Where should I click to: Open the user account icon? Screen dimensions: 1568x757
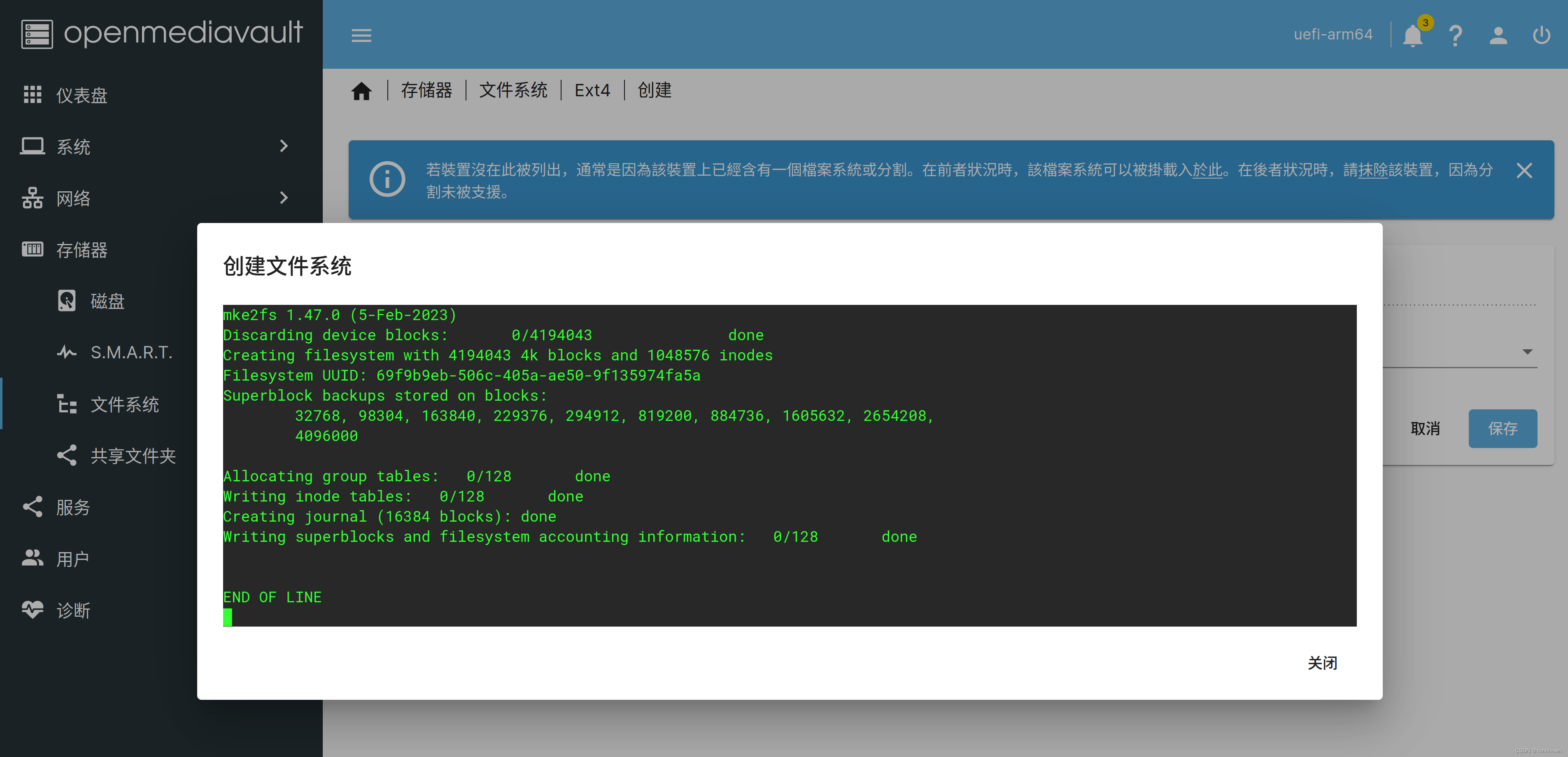pos(1498,35)
